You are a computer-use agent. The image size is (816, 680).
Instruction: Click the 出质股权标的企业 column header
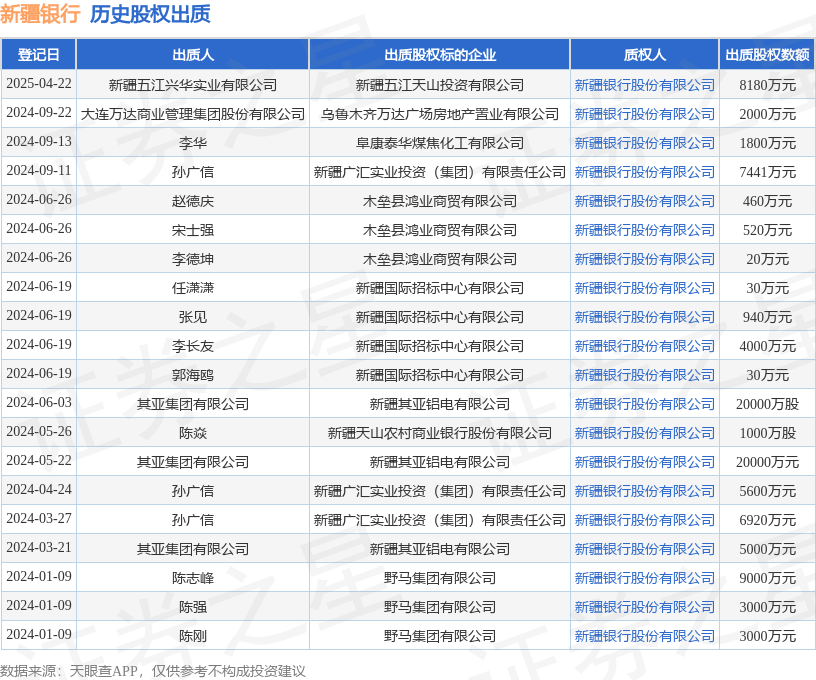click(x=440, y=55)
